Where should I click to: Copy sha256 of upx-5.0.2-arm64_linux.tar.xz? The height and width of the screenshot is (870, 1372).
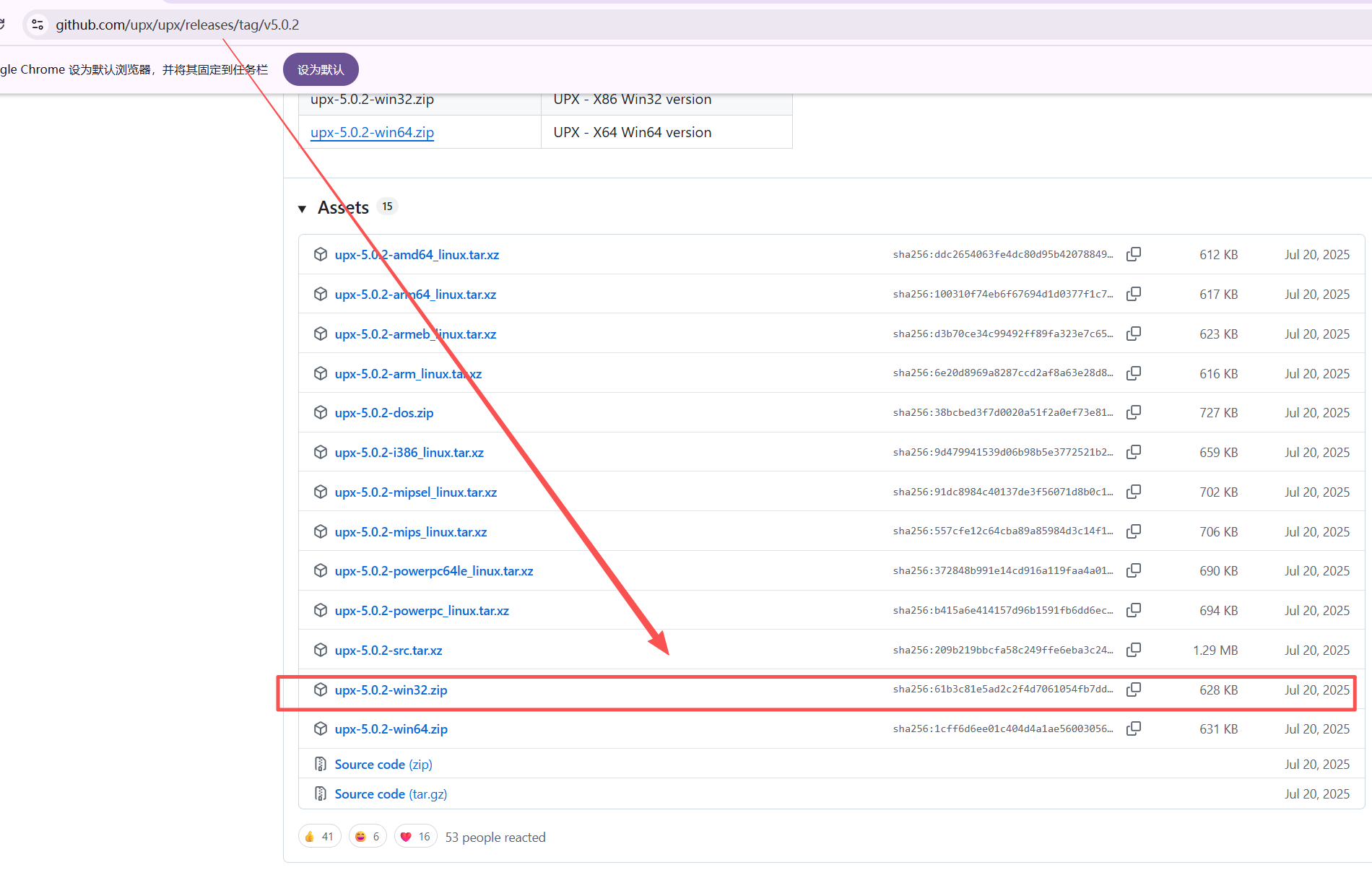[x=1134, y=294]
